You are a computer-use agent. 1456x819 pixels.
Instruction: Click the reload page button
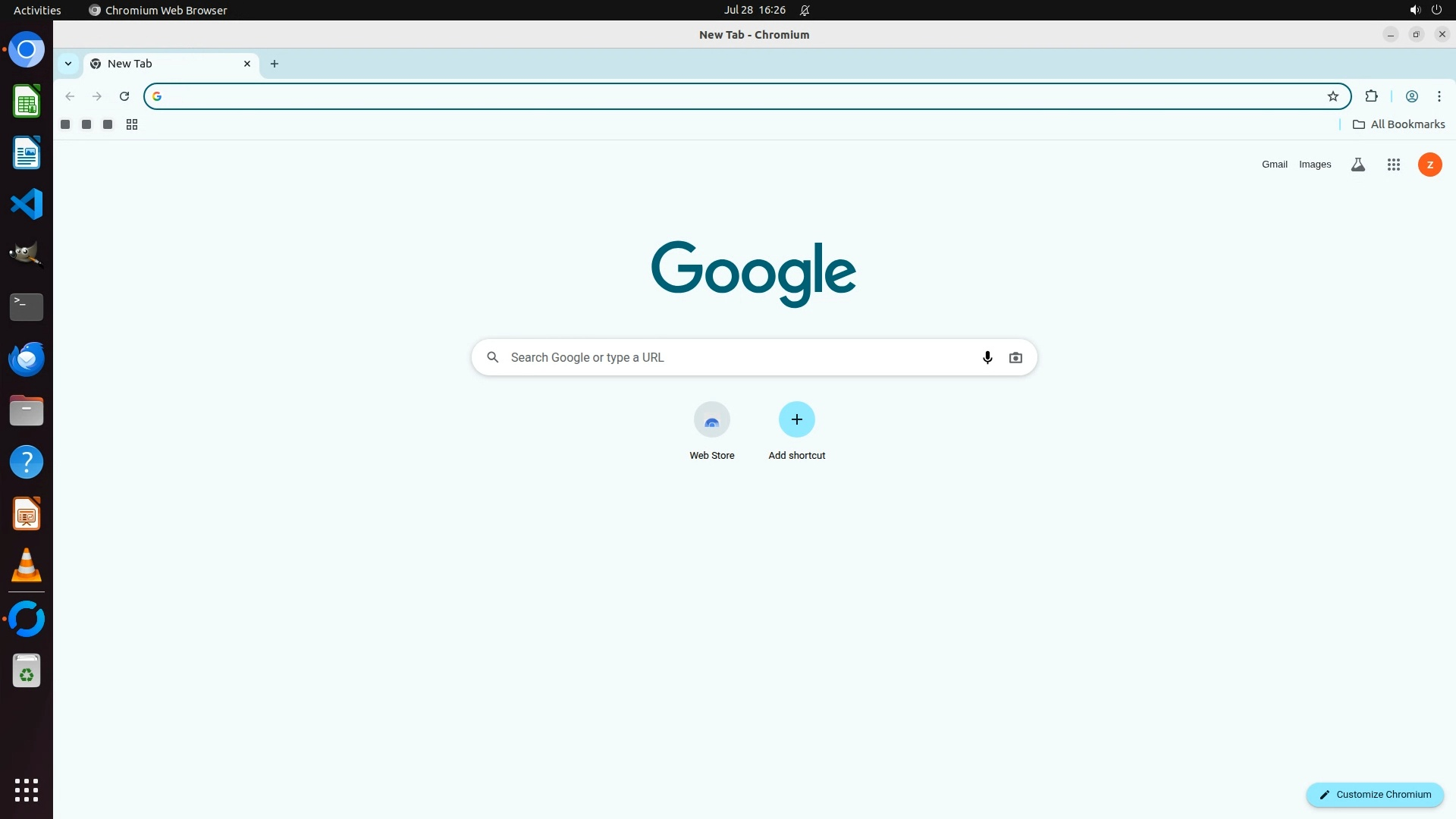124,96
